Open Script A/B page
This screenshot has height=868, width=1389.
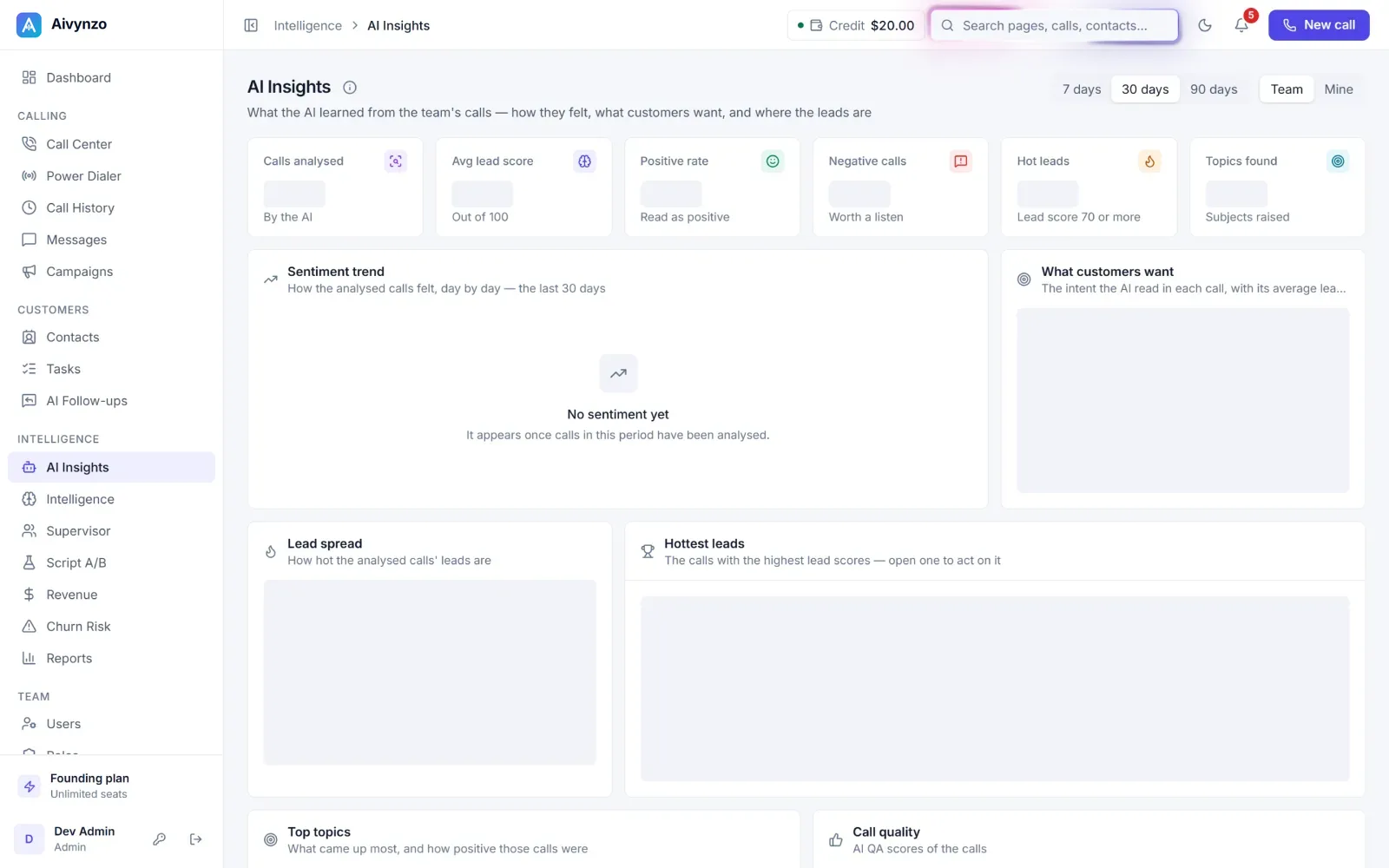click(x=111, y=562)
